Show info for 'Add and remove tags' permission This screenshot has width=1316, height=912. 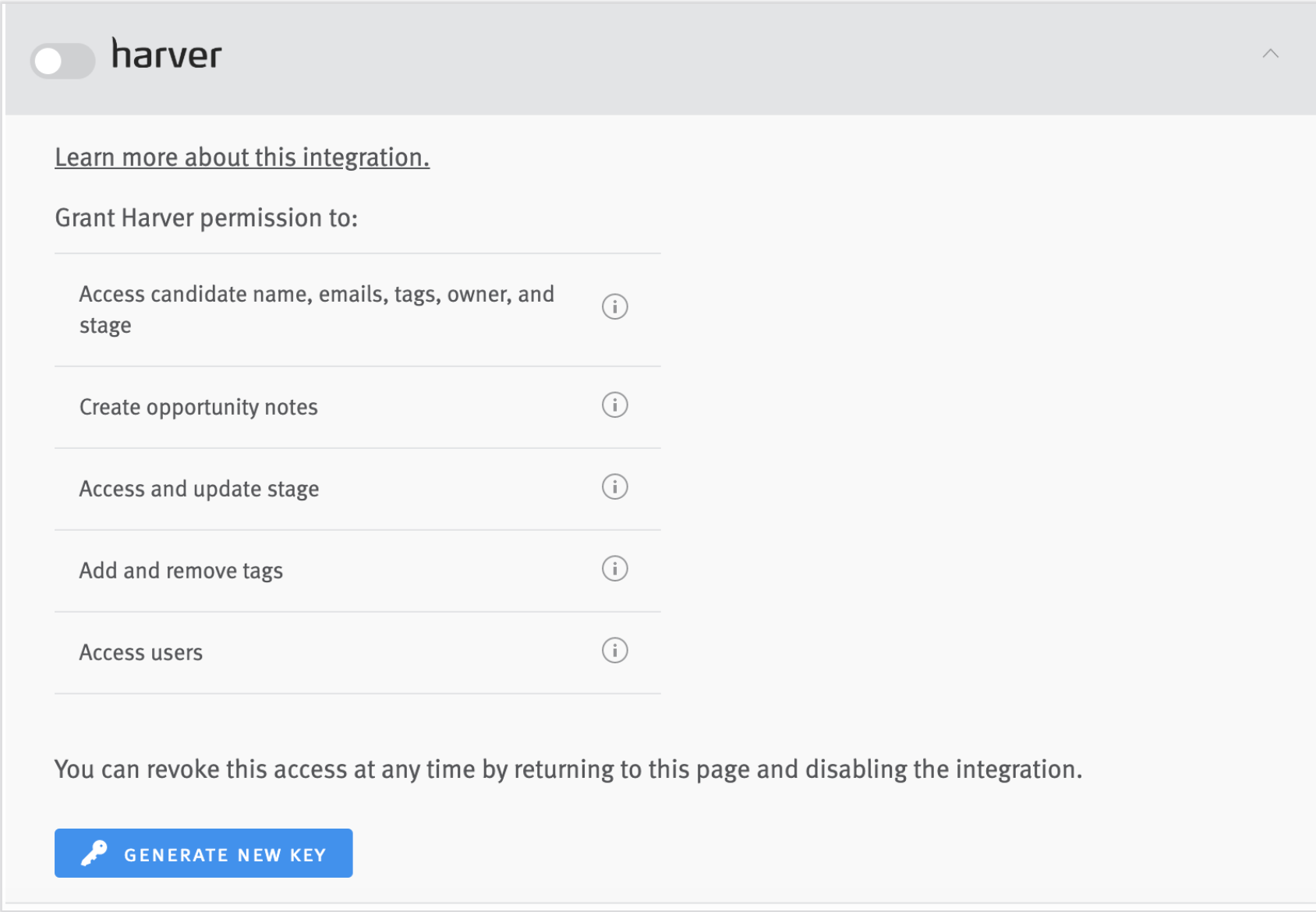(614, 568)
